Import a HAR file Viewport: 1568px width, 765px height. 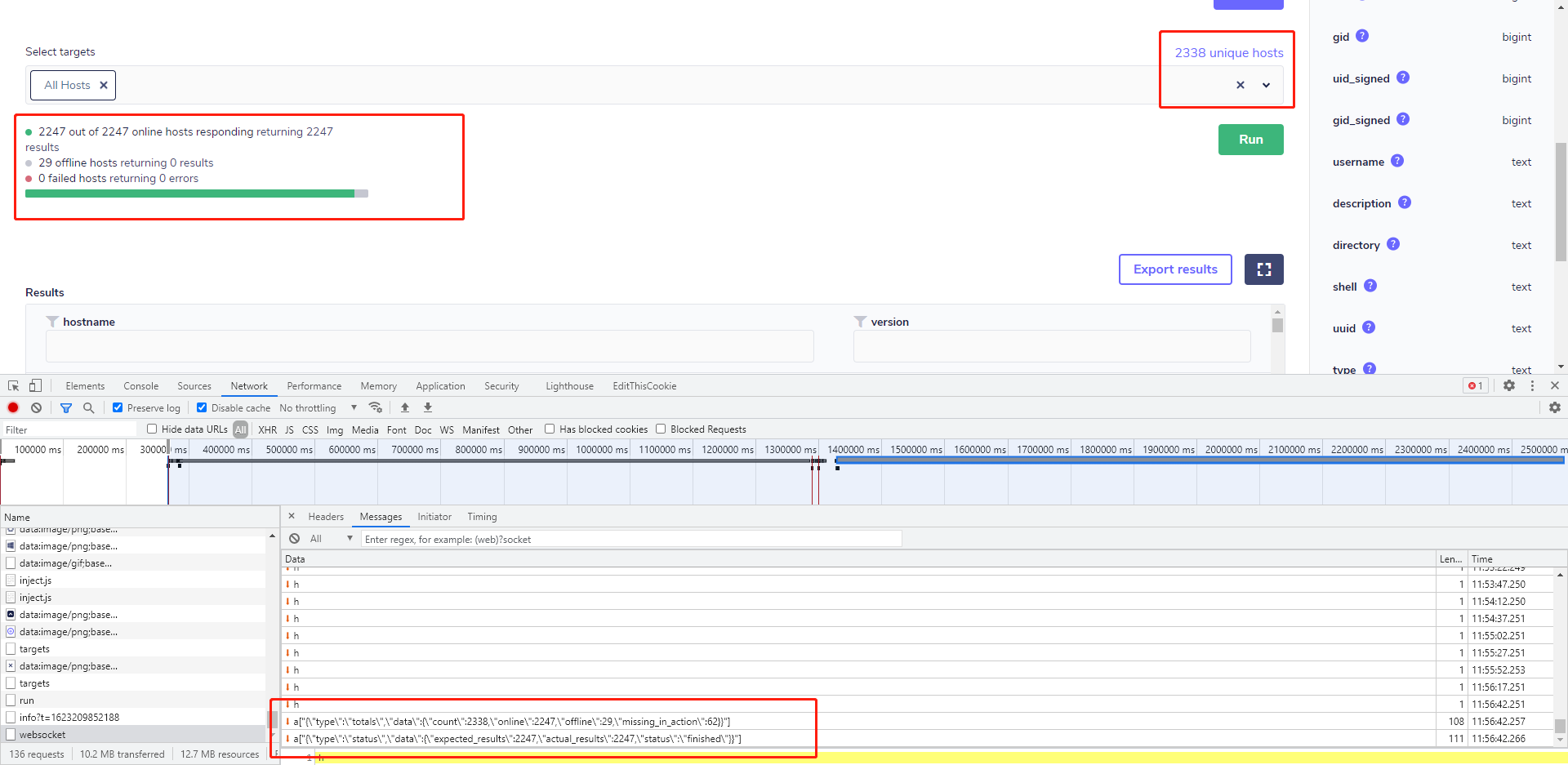coord(405,407)
